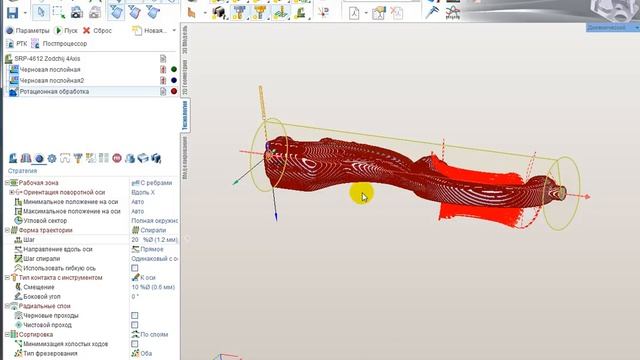The width and height of the screenshot is (640, 360).
Task: Click the Save floppy disk icon
Action: [13, 13]
